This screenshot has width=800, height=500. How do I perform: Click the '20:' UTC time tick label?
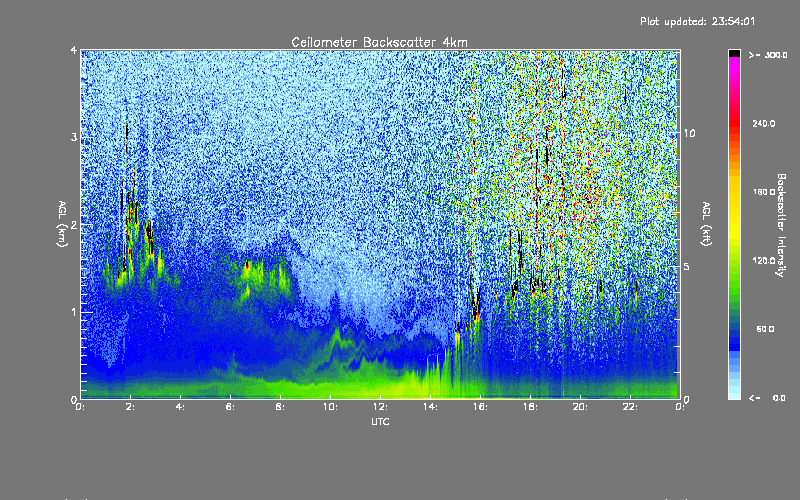tap(580, 407)
